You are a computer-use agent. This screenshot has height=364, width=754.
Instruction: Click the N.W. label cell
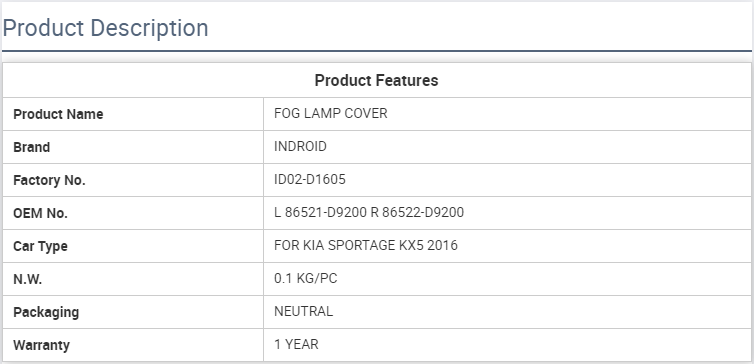133,279
